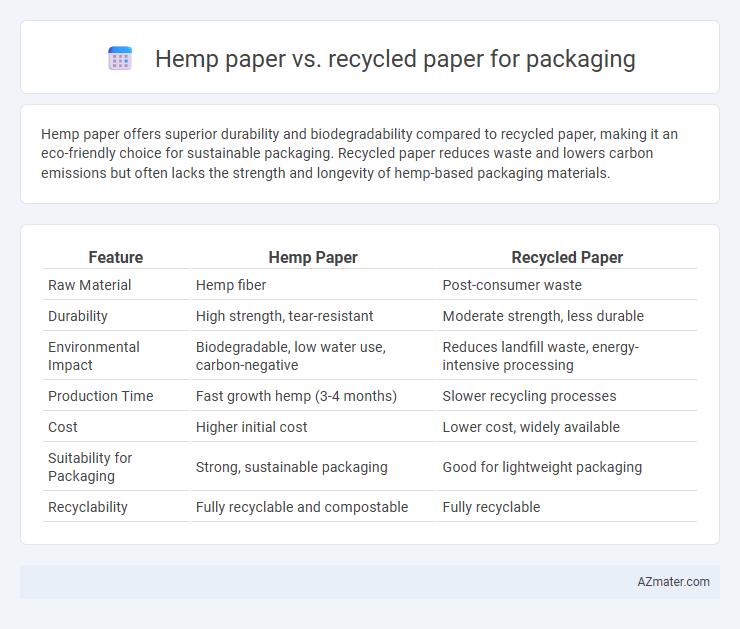Click 'Moderate strength, less durable' cell

point(543,316)
